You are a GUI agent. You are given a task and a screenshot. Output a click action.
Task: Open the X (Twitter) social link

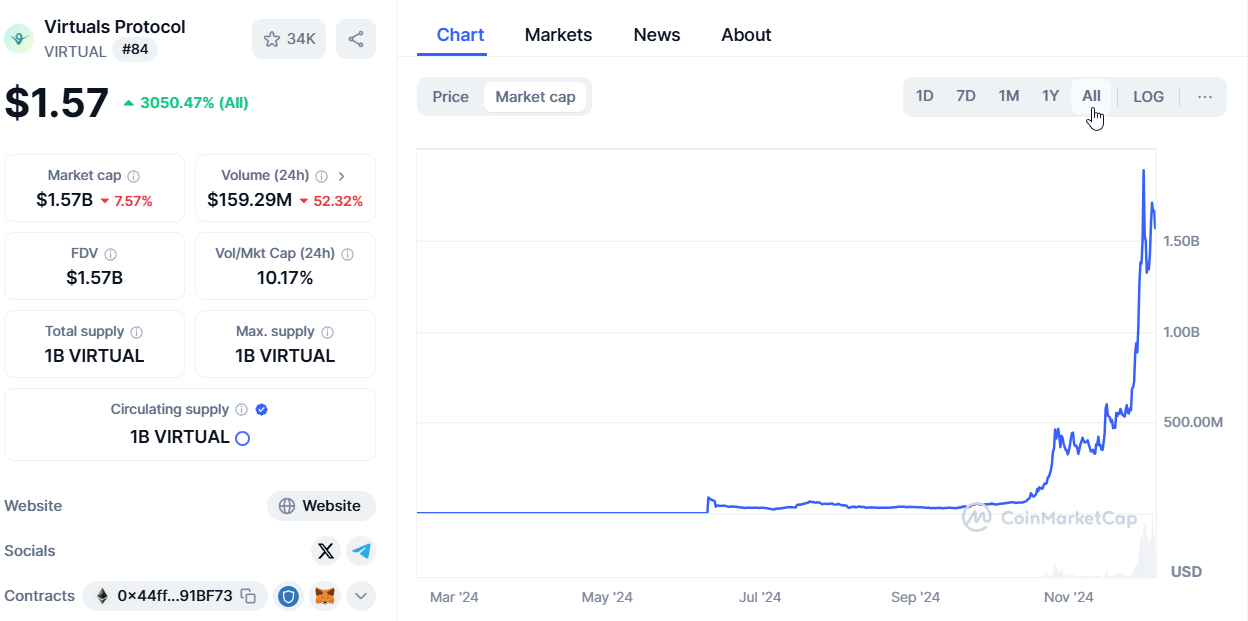[326, 551]
